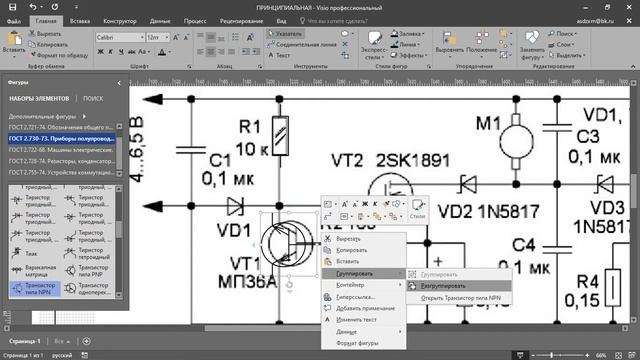Screen dimensions: 640x360
Task: Click the Redo icon in title bar
Action: click(x=55, y=7)
